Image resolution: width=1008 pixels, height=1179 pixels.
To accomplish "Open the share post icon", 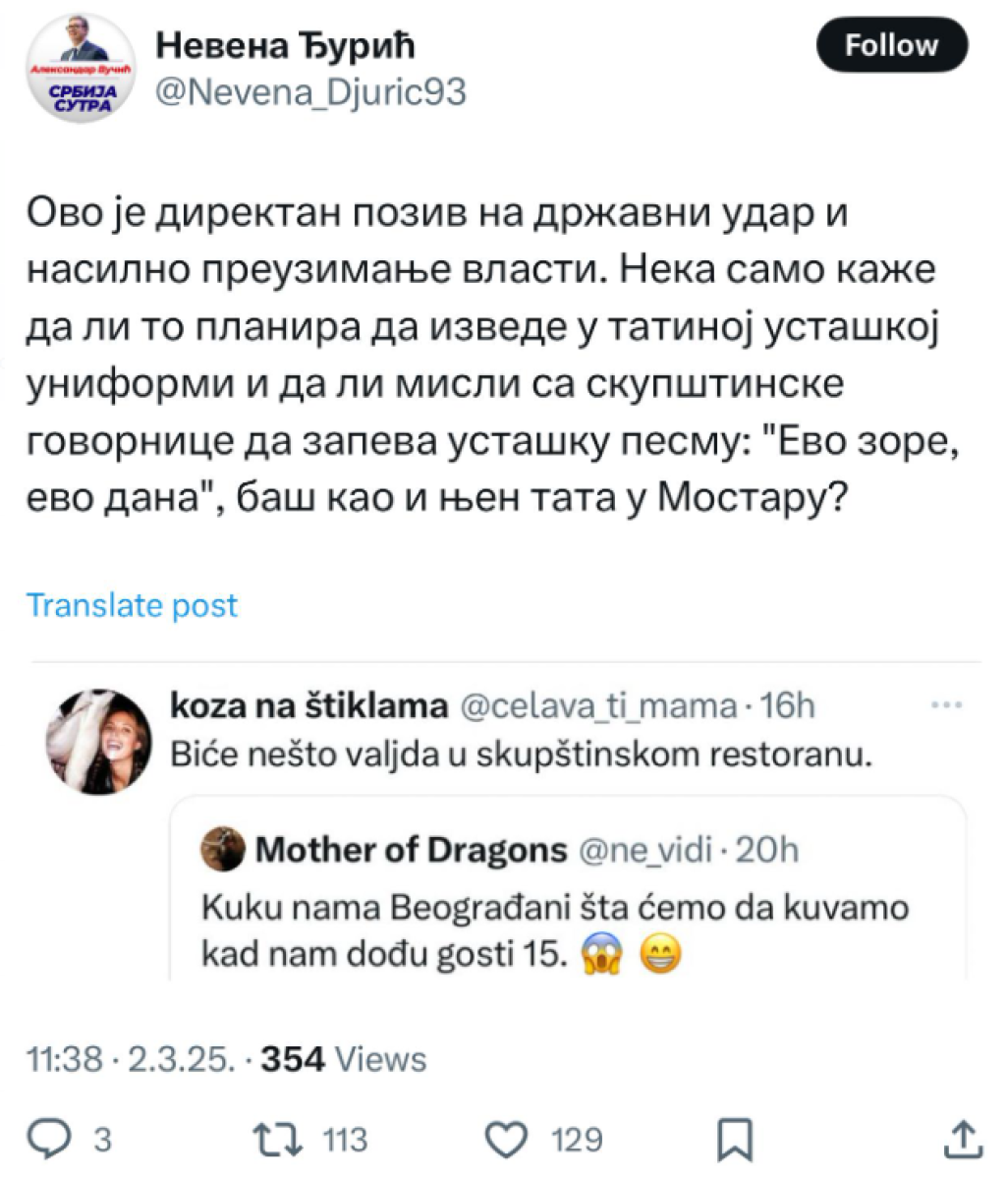I will 958,1139.
